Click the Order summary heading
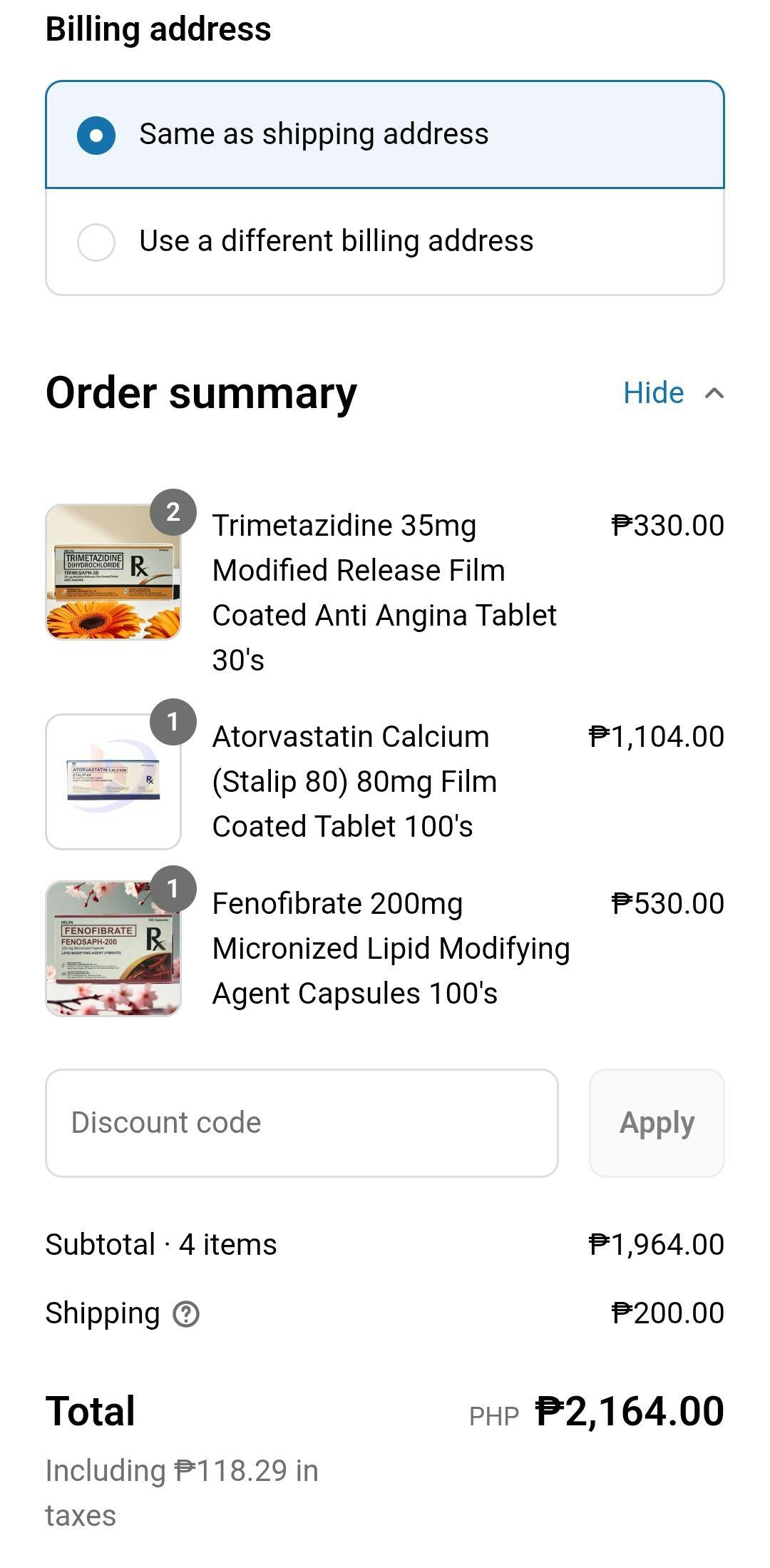 click(201, 393)
